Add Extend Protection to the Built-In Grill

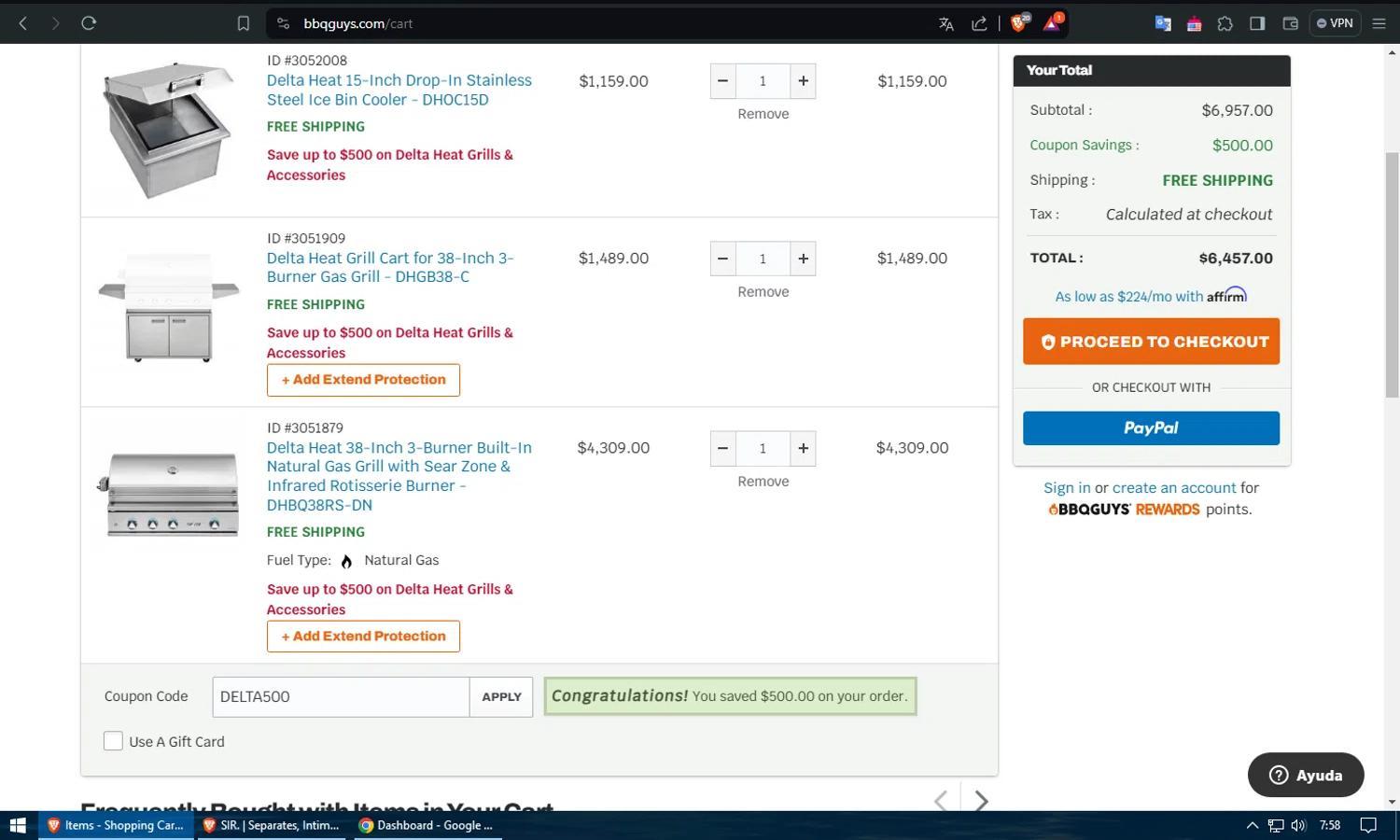363,637
